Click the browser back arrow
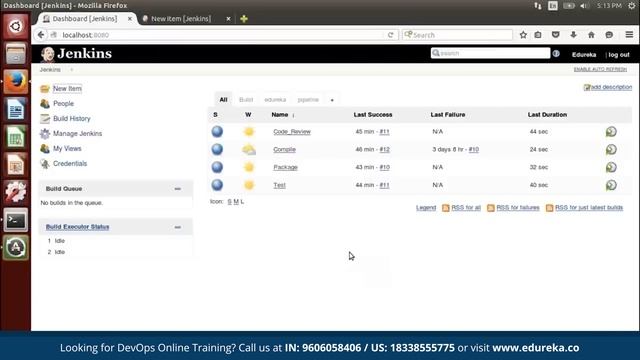640x360 pixels. pos(41,35)
